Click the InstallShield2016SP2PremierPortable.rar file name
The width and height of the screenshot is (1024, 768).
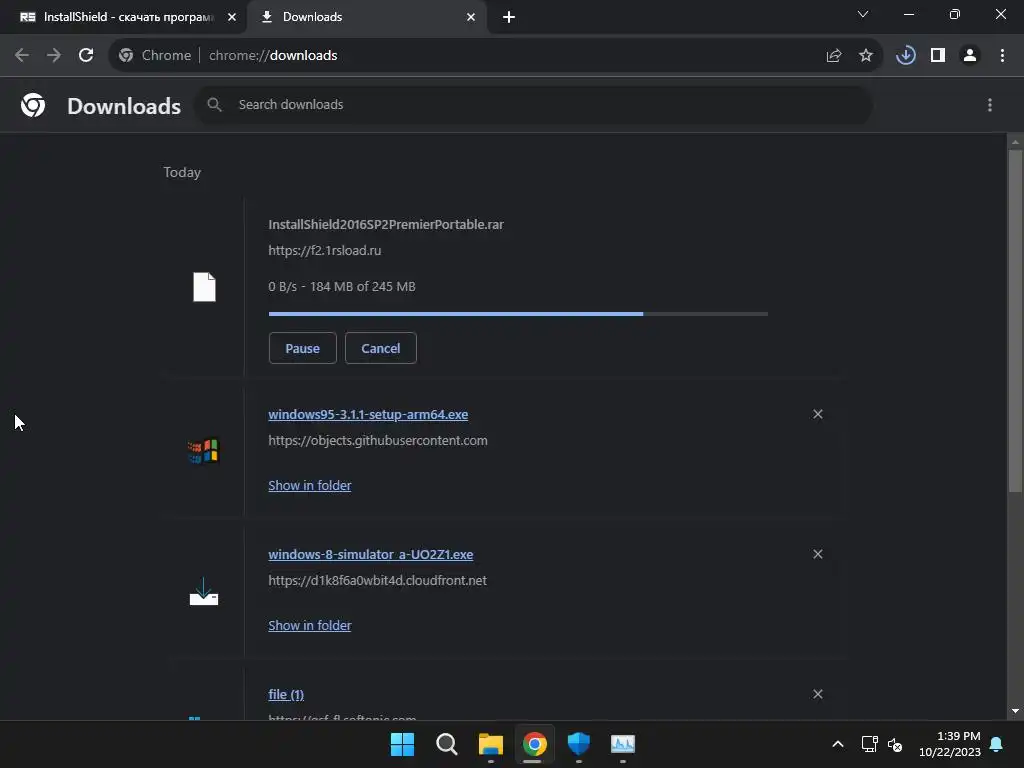click(x=386, y=225)
